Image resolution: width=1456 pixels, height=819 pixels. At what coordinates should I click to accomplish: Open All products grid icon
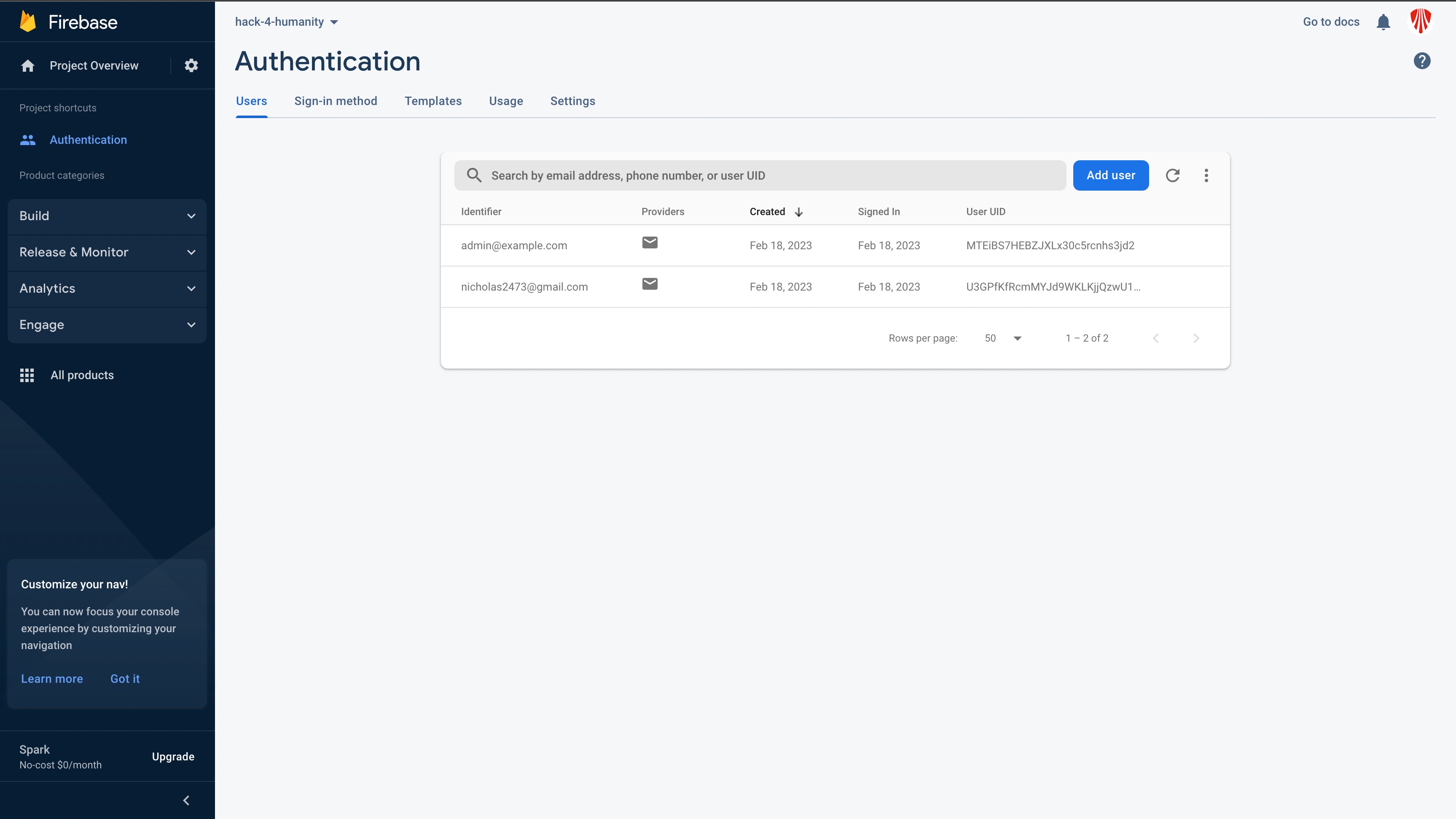[x=27, y=375]
